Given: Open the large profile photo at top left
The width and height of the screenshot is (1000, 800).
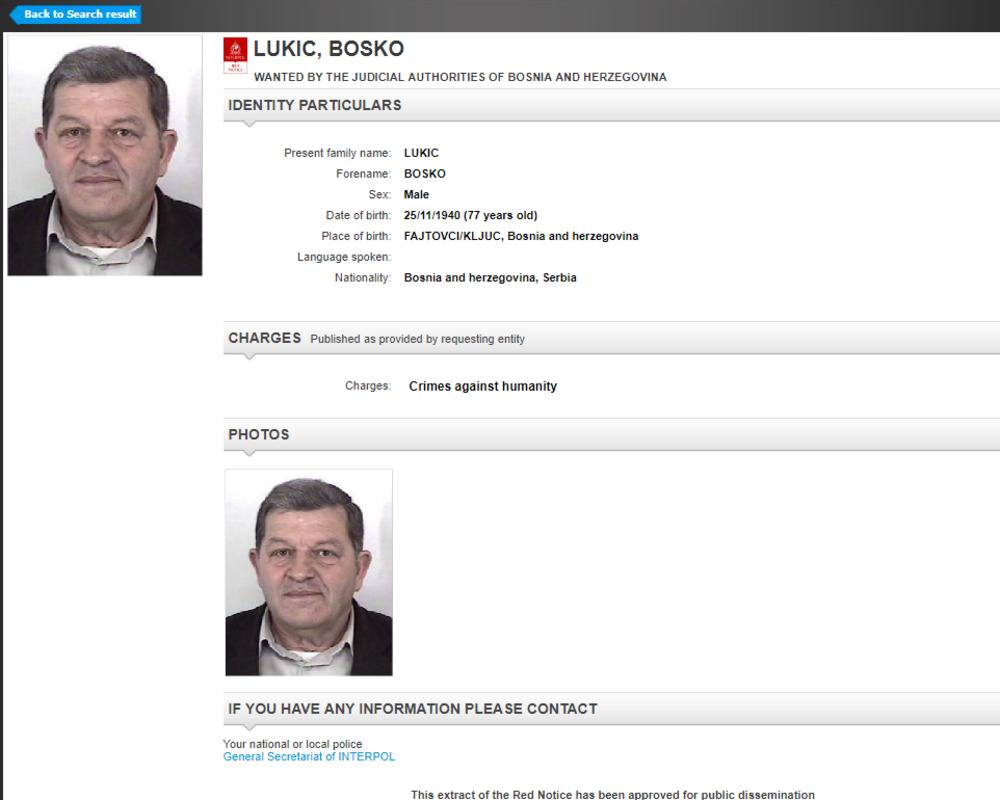Looking at the screenshot, I should pyautogui.click(x=105, y=156).
